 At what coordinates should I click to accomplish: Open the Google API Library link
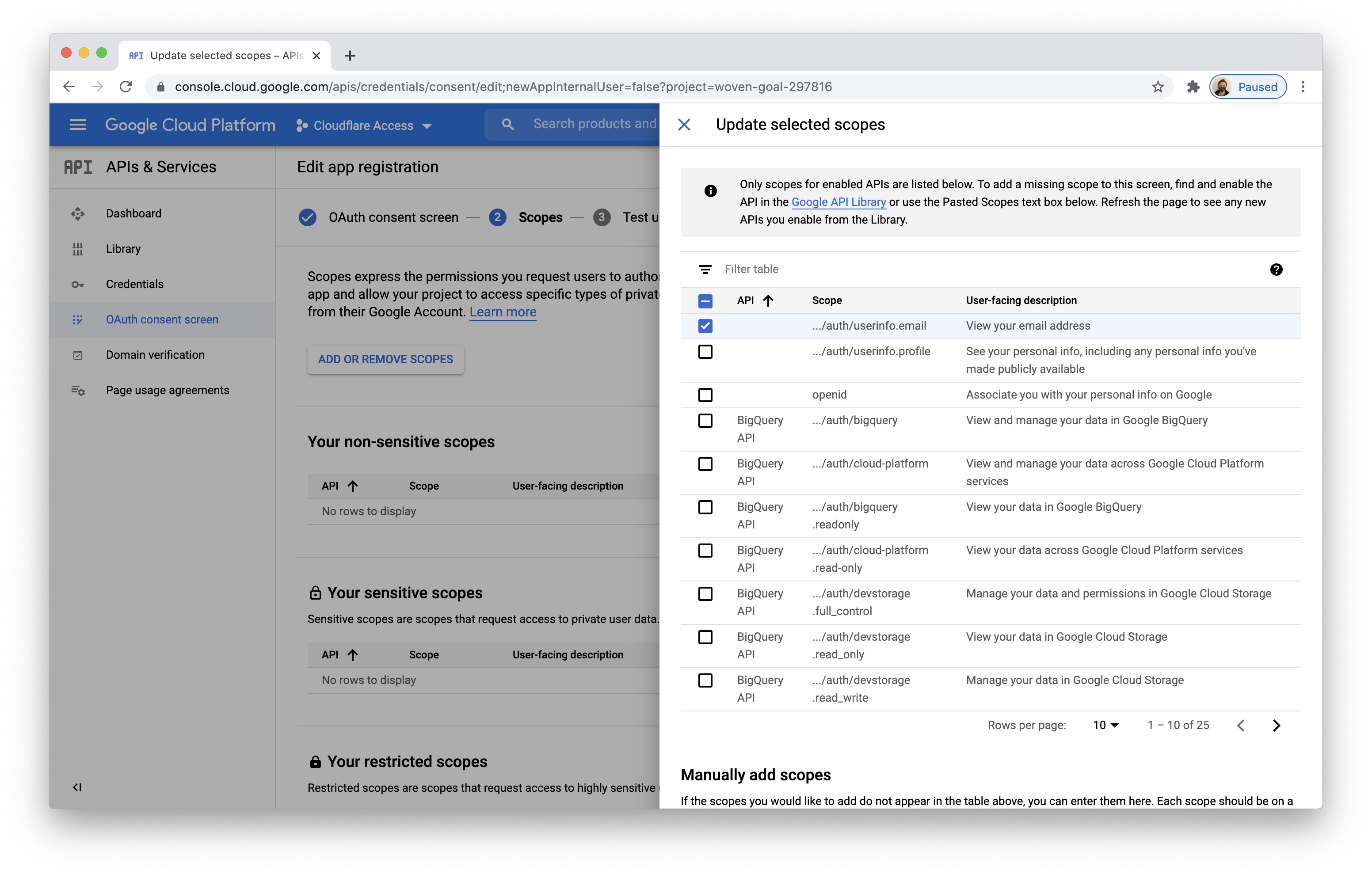pyautogui.click(x=838, y=202)
